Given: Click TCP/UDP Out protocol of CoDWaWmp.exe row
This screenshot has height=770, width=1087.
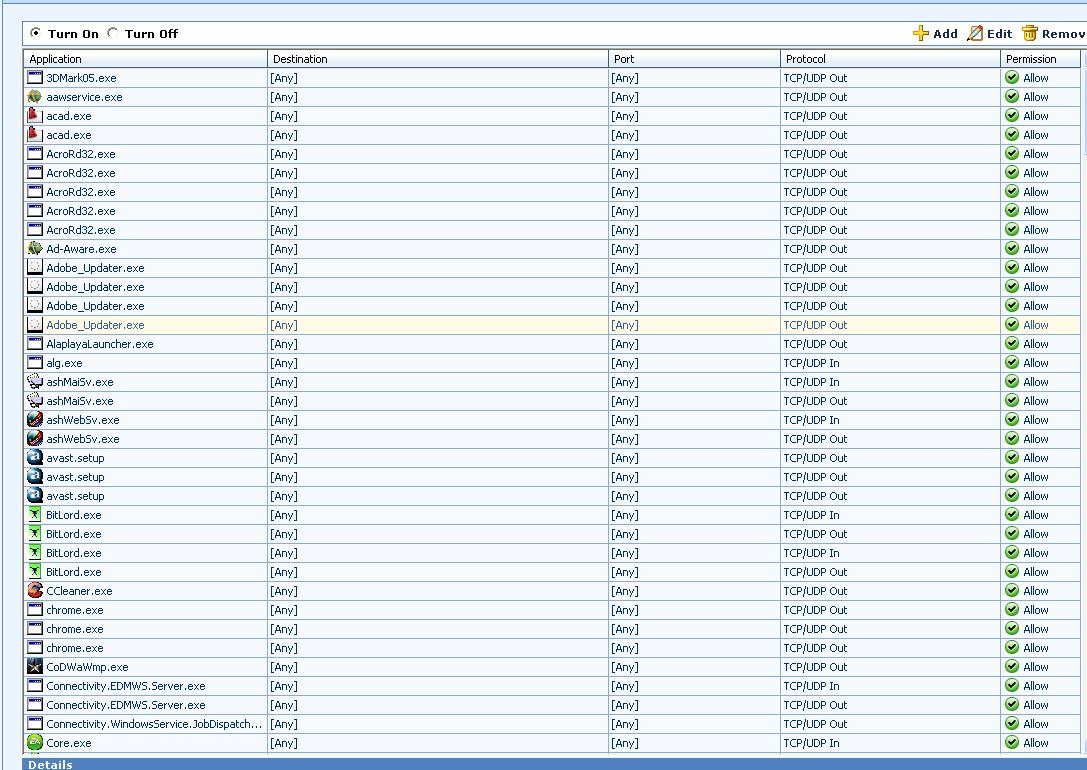Looking at the screenshot, I should click(815, 667).
